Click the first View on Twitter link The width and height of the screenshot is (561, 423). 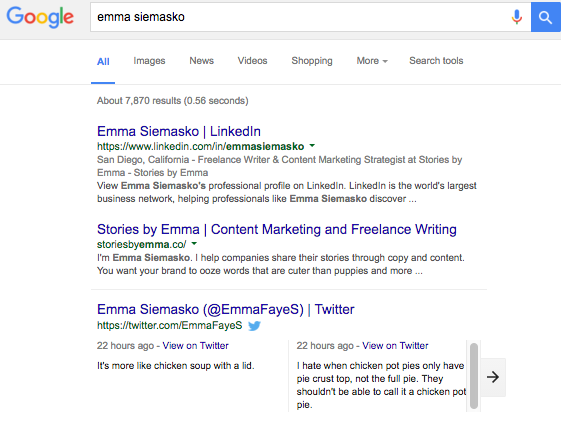[x=195, y=346]
